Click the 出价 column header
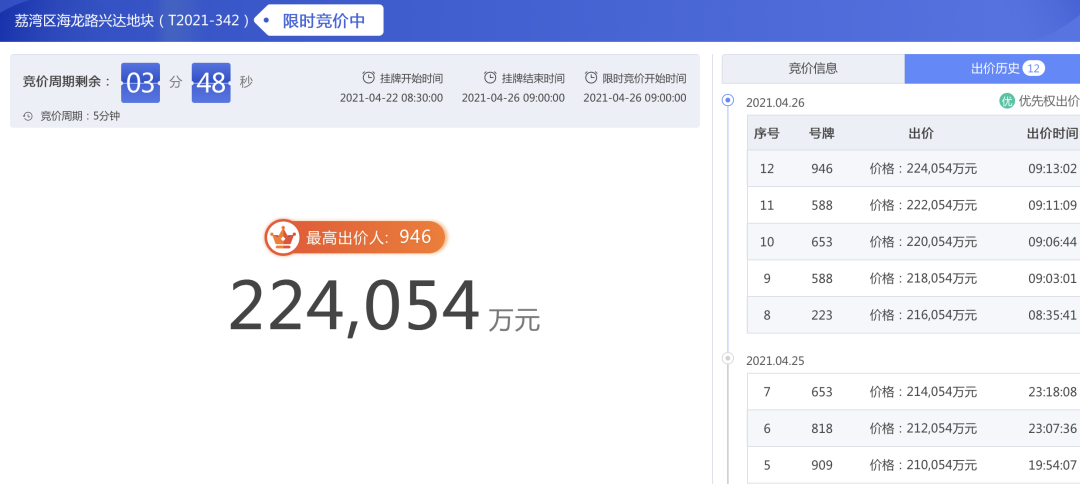Screen dimensions: 1080x484 [x=922, y=134]
